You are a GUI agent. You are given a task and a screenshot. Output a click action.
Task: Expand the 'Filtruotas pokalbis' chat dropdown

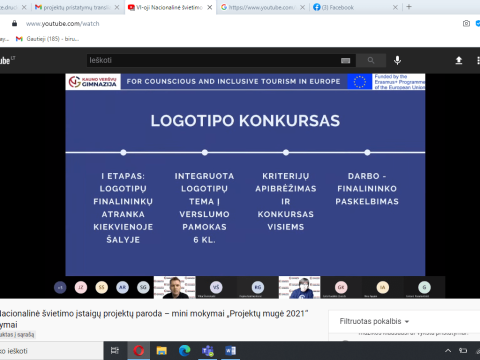(x=374, y=321)
